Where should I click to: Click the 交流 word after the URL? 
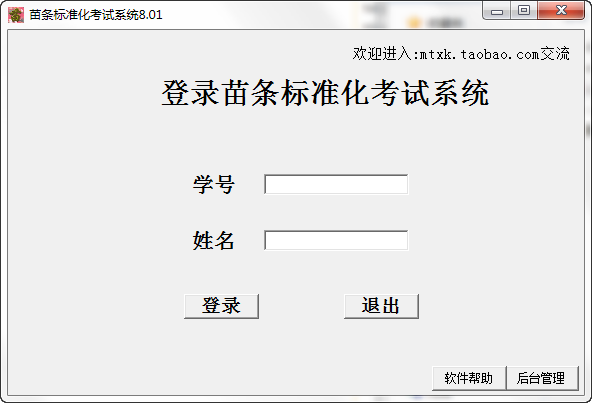pos(555,54)
